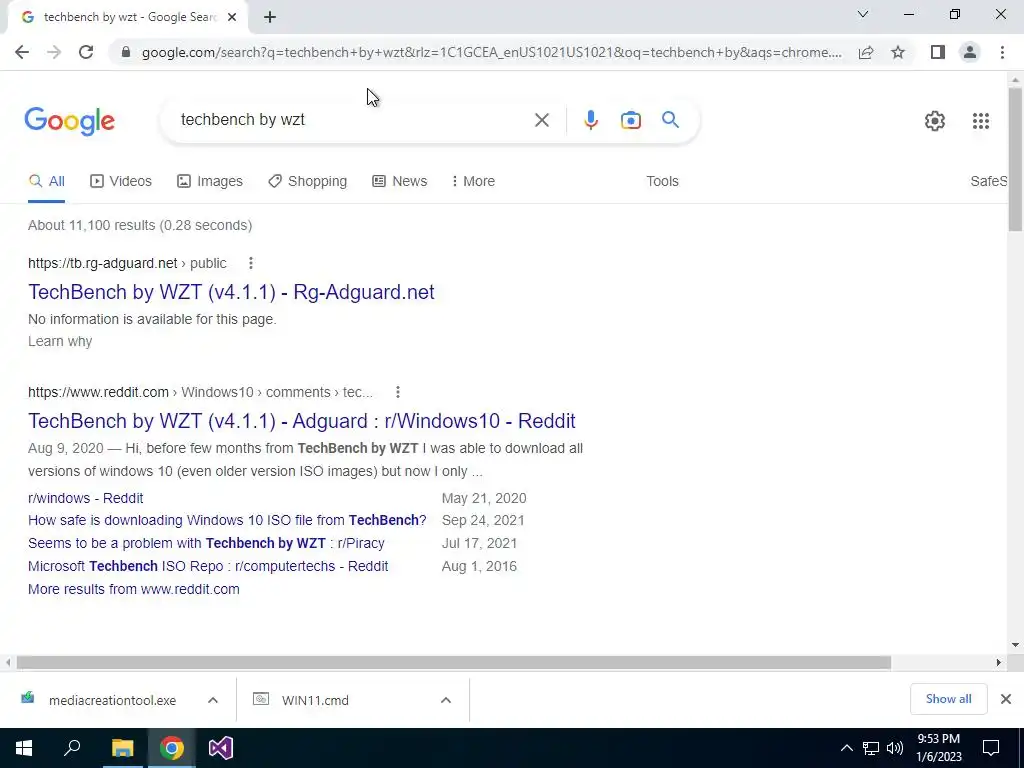Image resolution: width=1024 pixels, height=768 pixels.
Task: Open the volume tray icon
Action: coord(895,748)
